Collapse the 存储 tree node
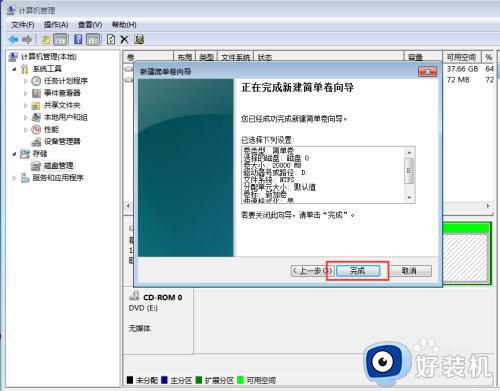Image resolution: width=500 pixels, height=391 pixels. 14,154
